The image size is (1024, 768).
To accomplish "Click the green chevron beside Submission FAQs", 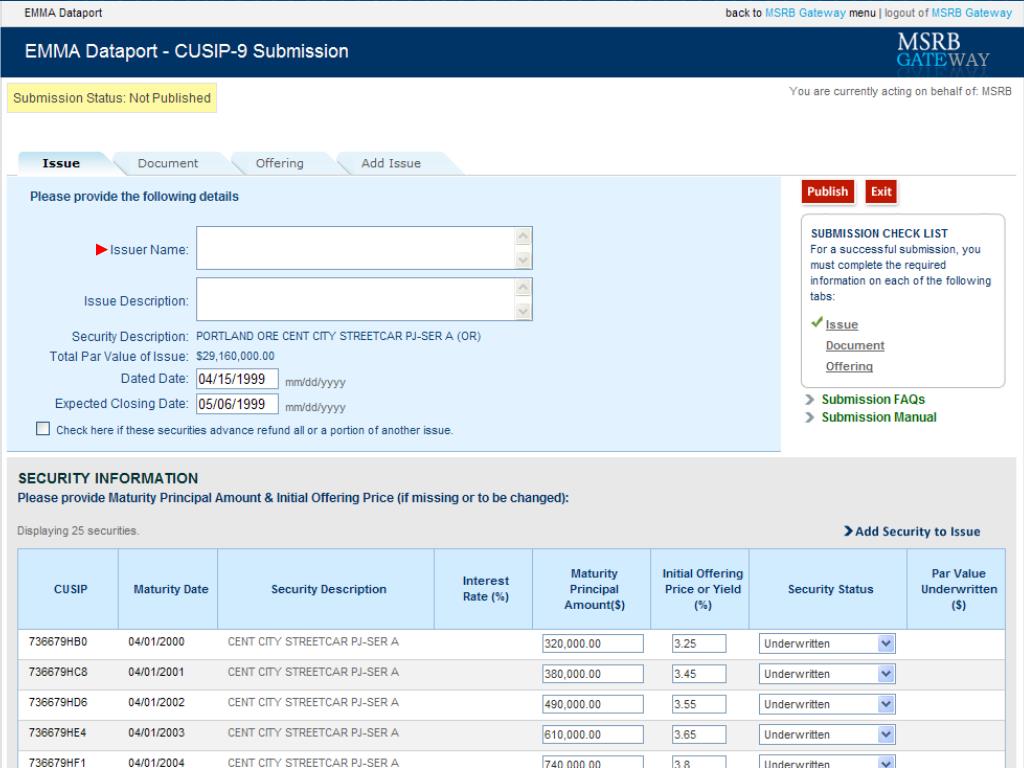I will [x=812, y=398].
